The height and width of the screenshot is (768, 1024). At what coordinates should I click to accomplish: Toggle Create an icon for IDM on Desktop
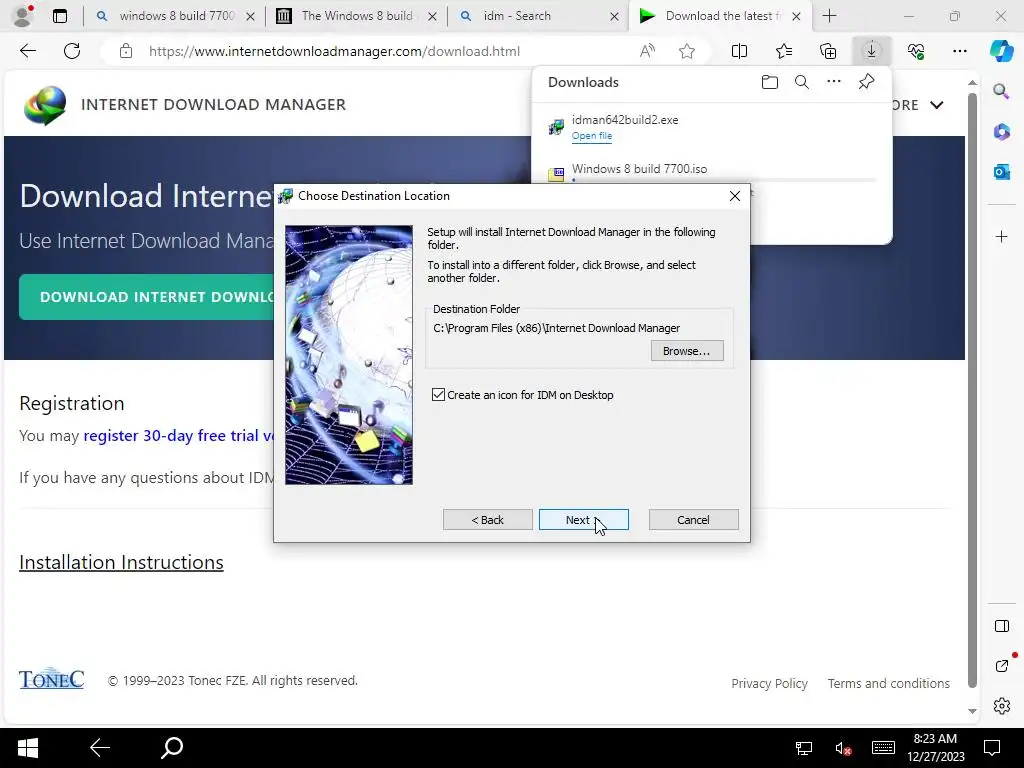438,394
